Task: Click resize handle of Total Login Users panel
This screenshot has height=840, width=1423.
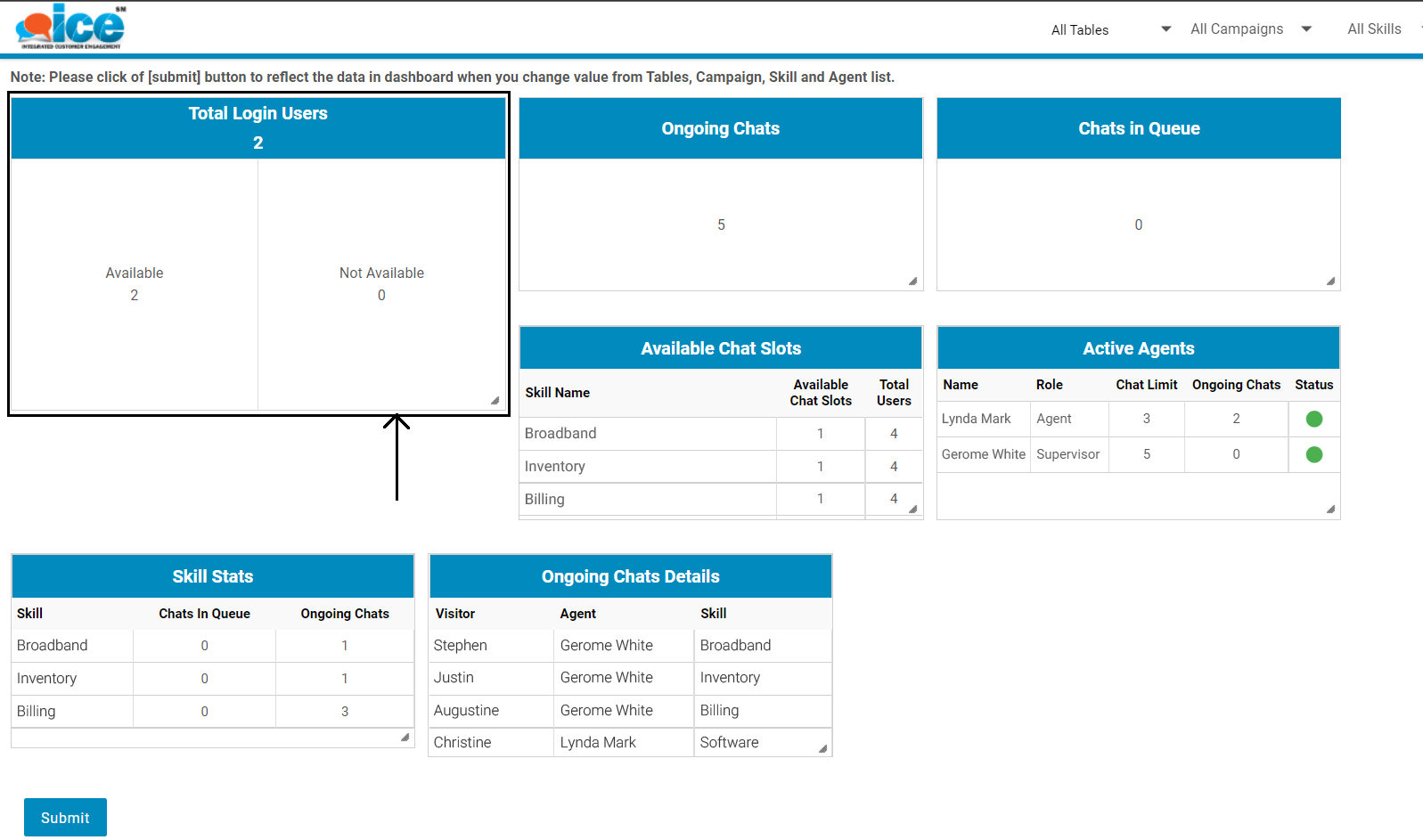Action: (x=495, y=401)
